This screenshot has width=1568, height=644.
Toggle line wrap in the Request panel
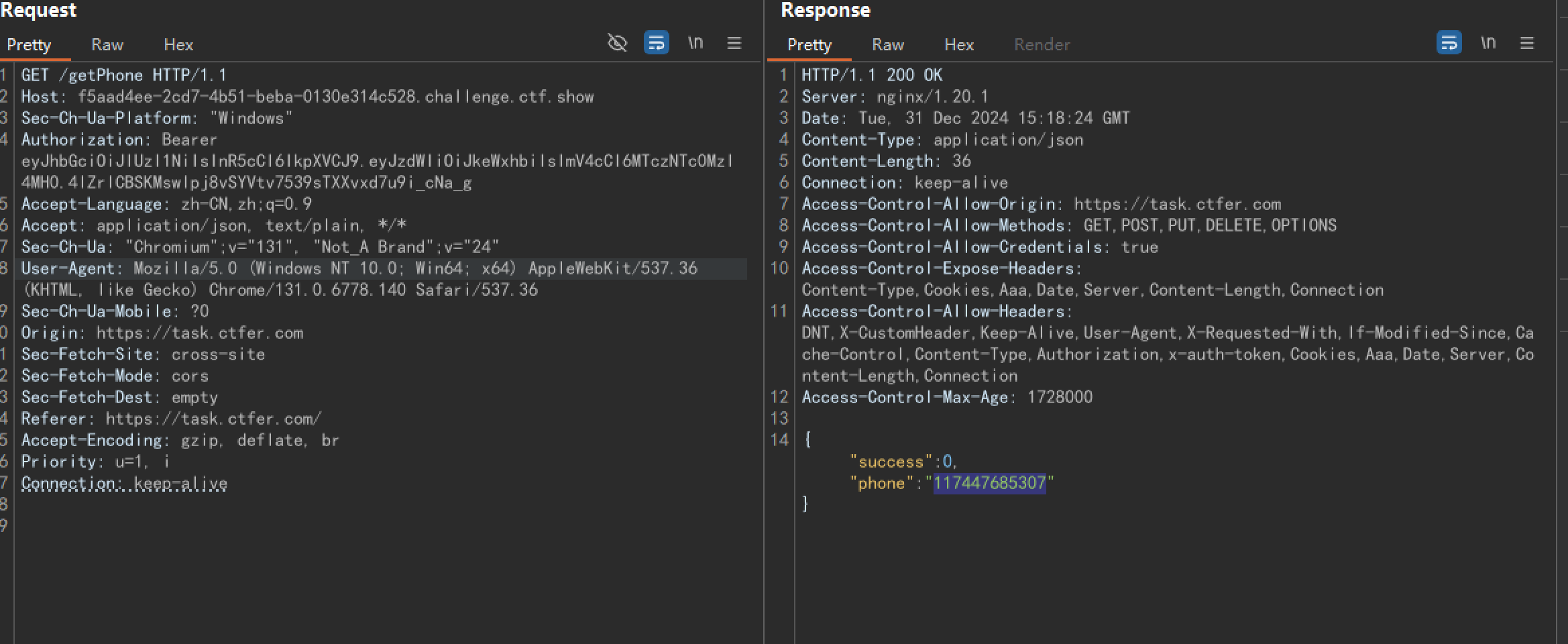click(x=656, y=43)
